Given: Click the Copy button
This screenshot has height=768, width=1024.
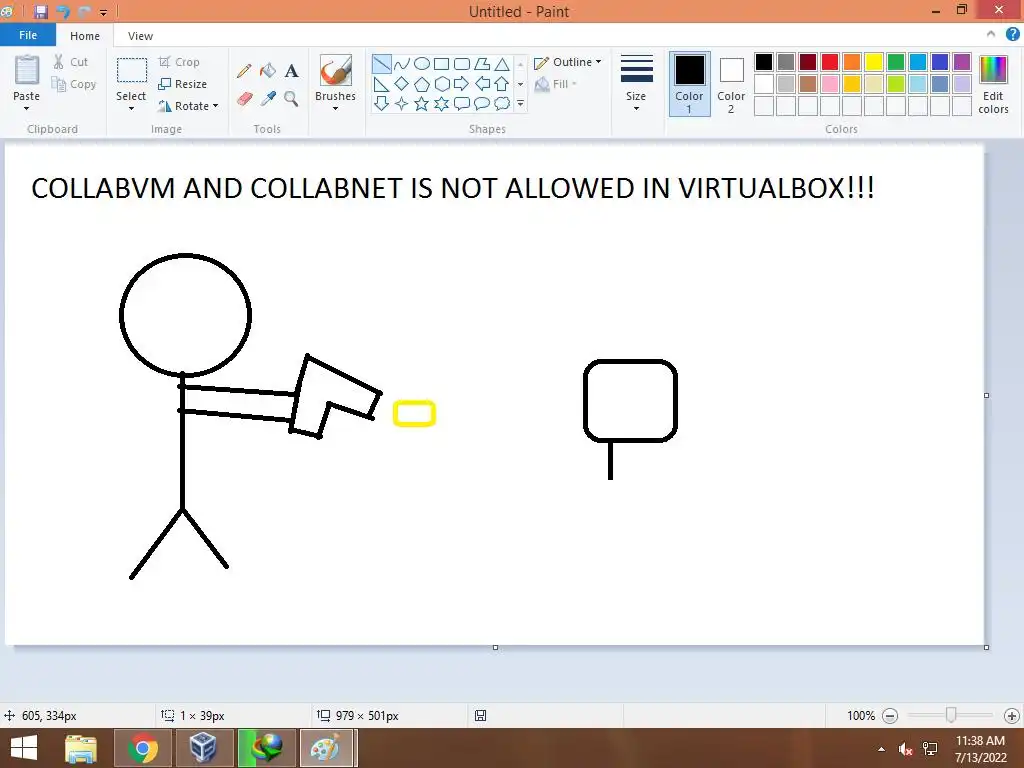Looking at the screenshot, I should click(74, 84).
